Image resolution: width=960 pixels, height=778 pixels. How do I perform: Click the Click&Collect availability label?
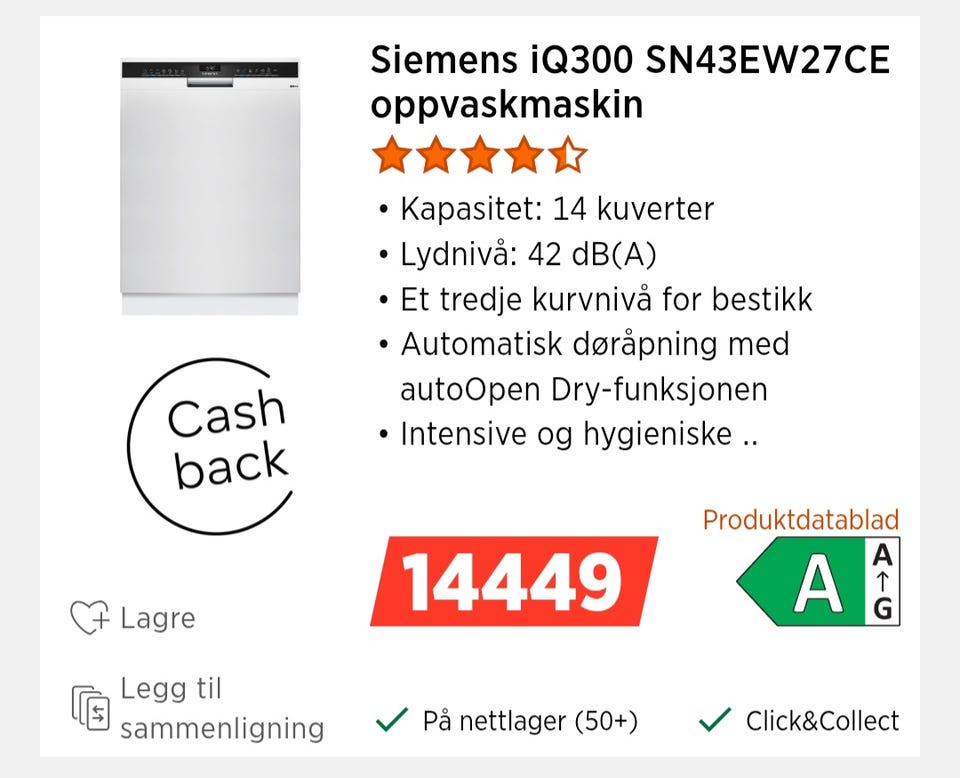(822, 720)
